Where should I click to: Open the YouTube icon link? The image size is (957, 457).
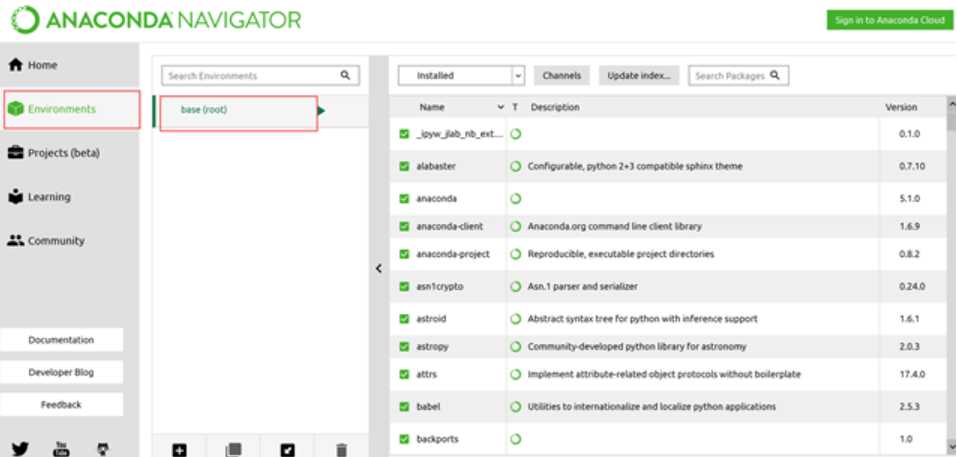tap(62, 449)
